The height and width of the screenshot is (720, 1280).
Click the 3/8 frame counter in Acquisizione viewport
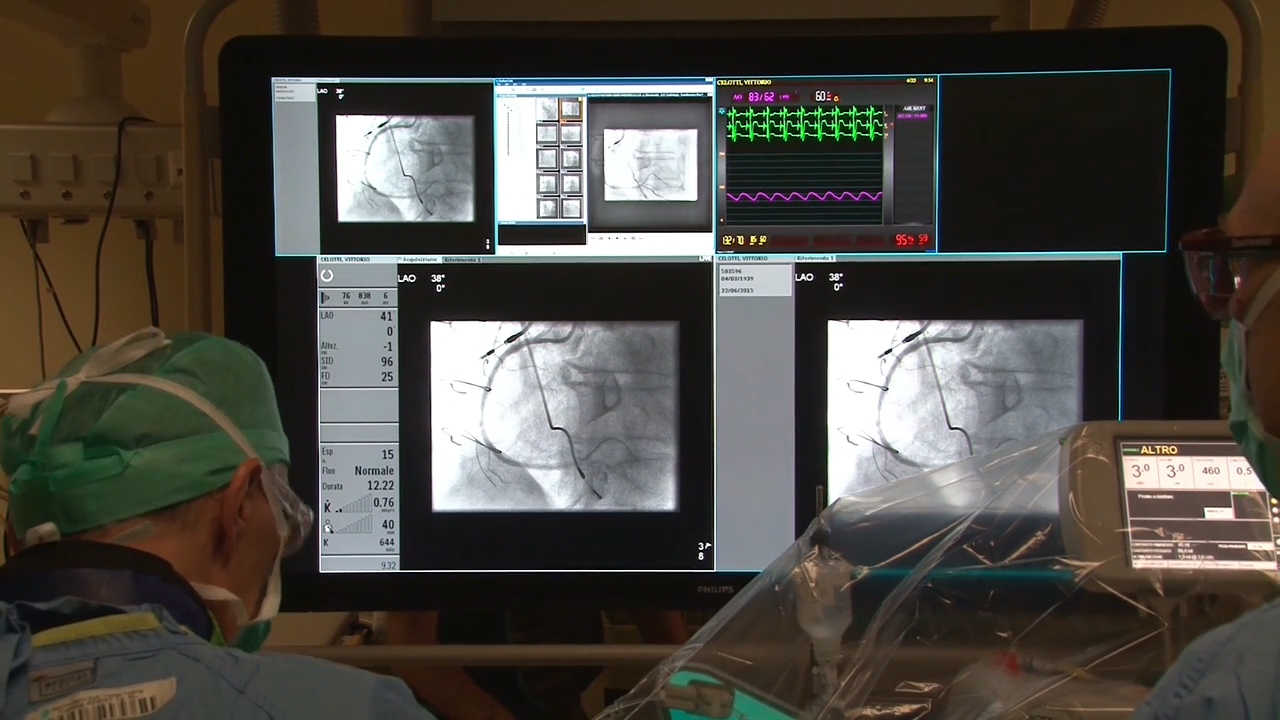tap(703, 551)
